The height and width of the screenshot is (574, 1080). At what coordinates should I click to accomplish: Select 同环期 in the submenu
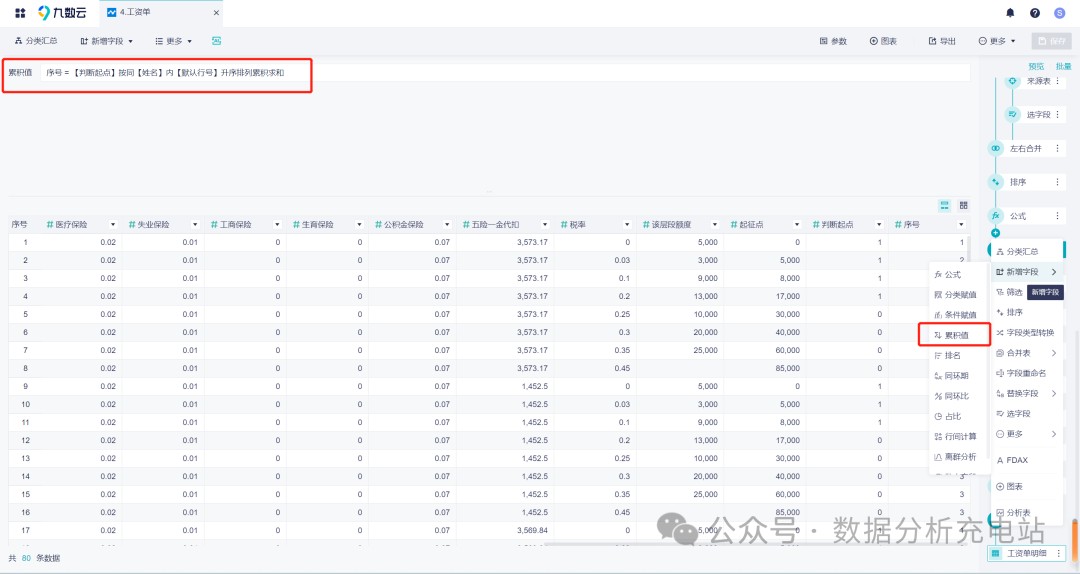click(x=959, y=376)
